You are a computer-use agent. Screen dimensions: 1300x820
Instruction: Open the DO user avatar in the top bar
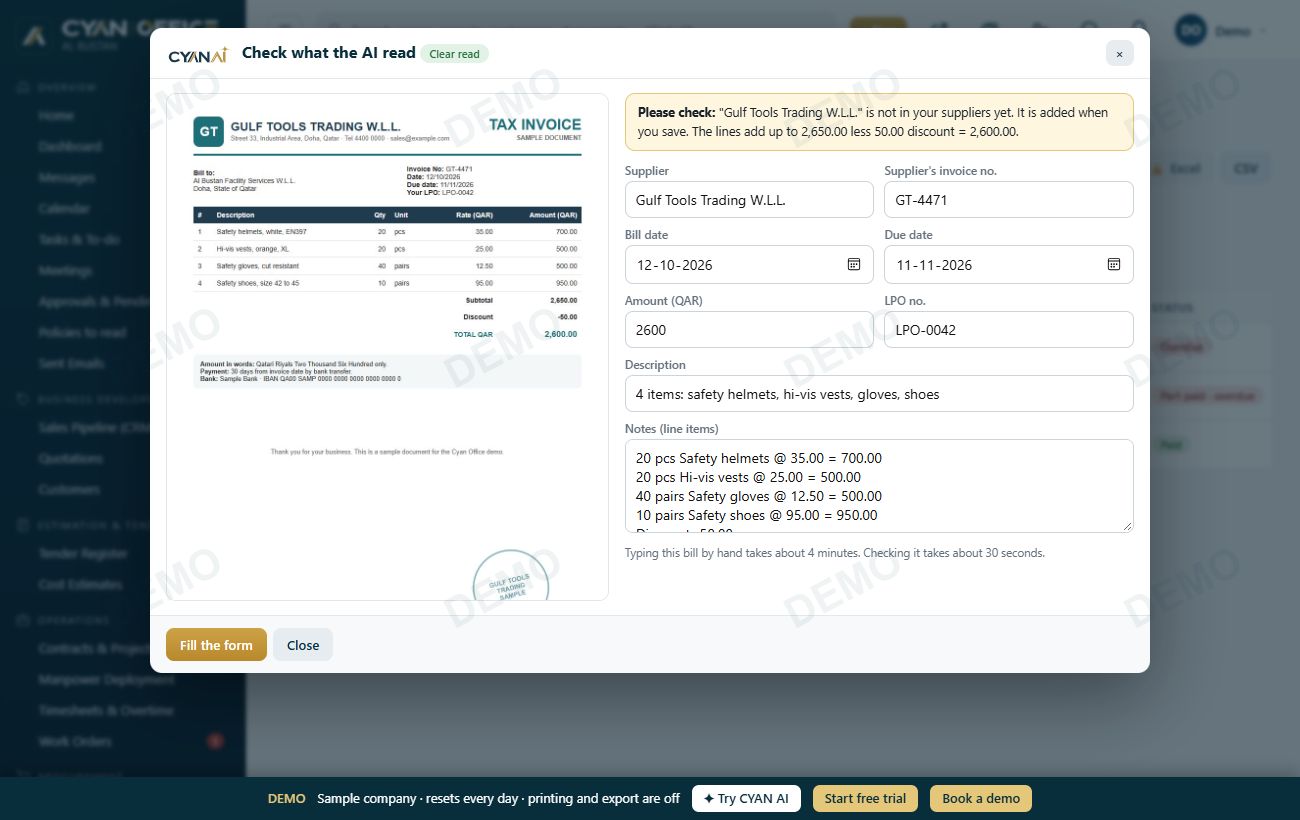(x=1191, y=31)
